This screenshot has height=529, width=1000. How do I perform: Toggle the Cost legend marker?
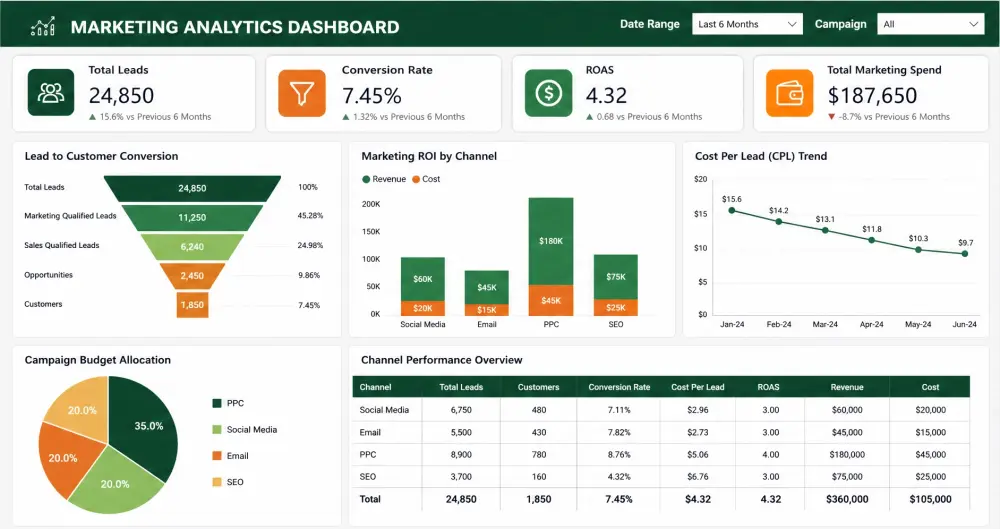coord(416,179)
